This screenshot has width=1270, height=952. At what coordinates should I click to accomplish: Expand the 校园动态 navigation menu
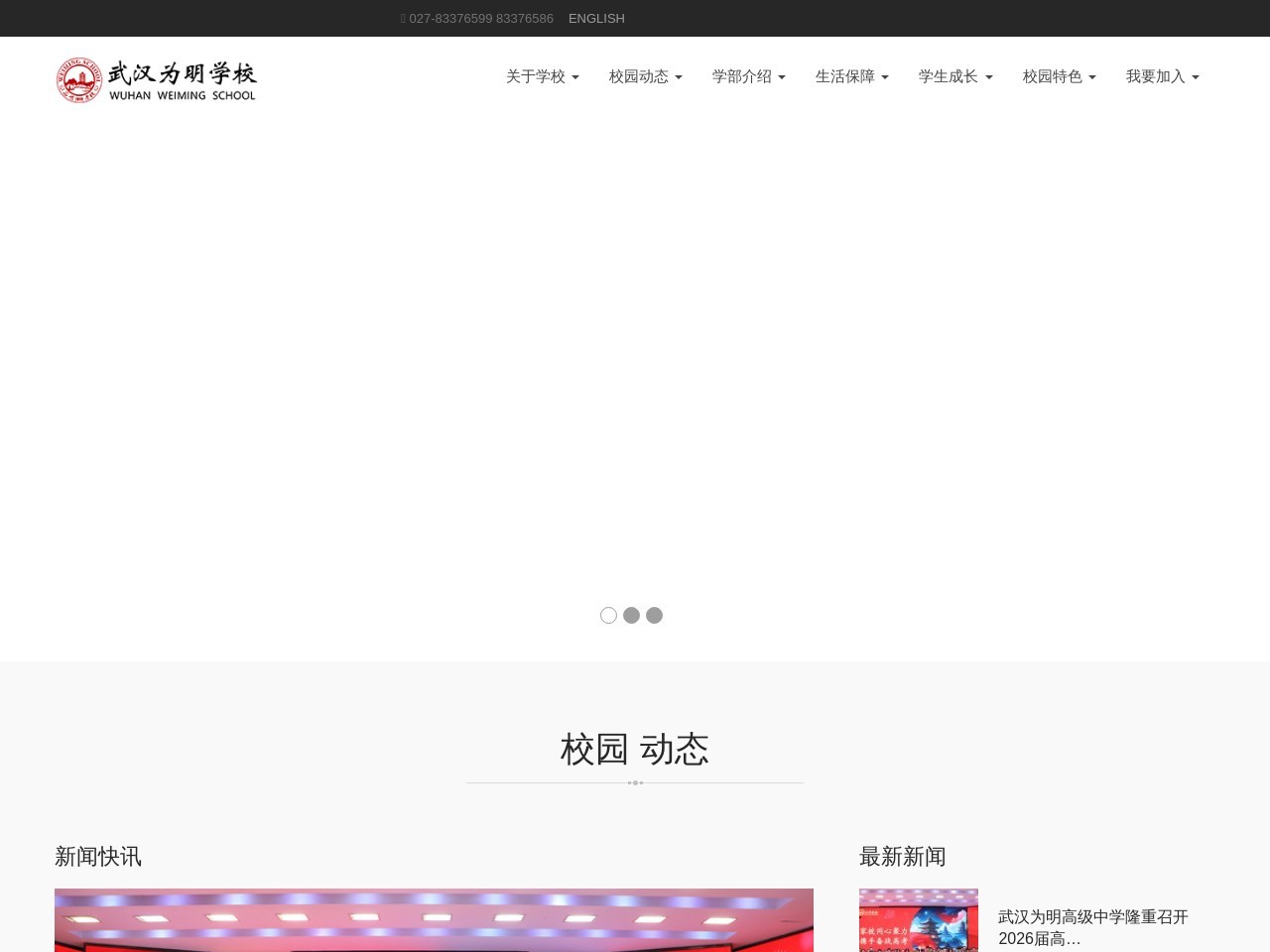[646, 76]
